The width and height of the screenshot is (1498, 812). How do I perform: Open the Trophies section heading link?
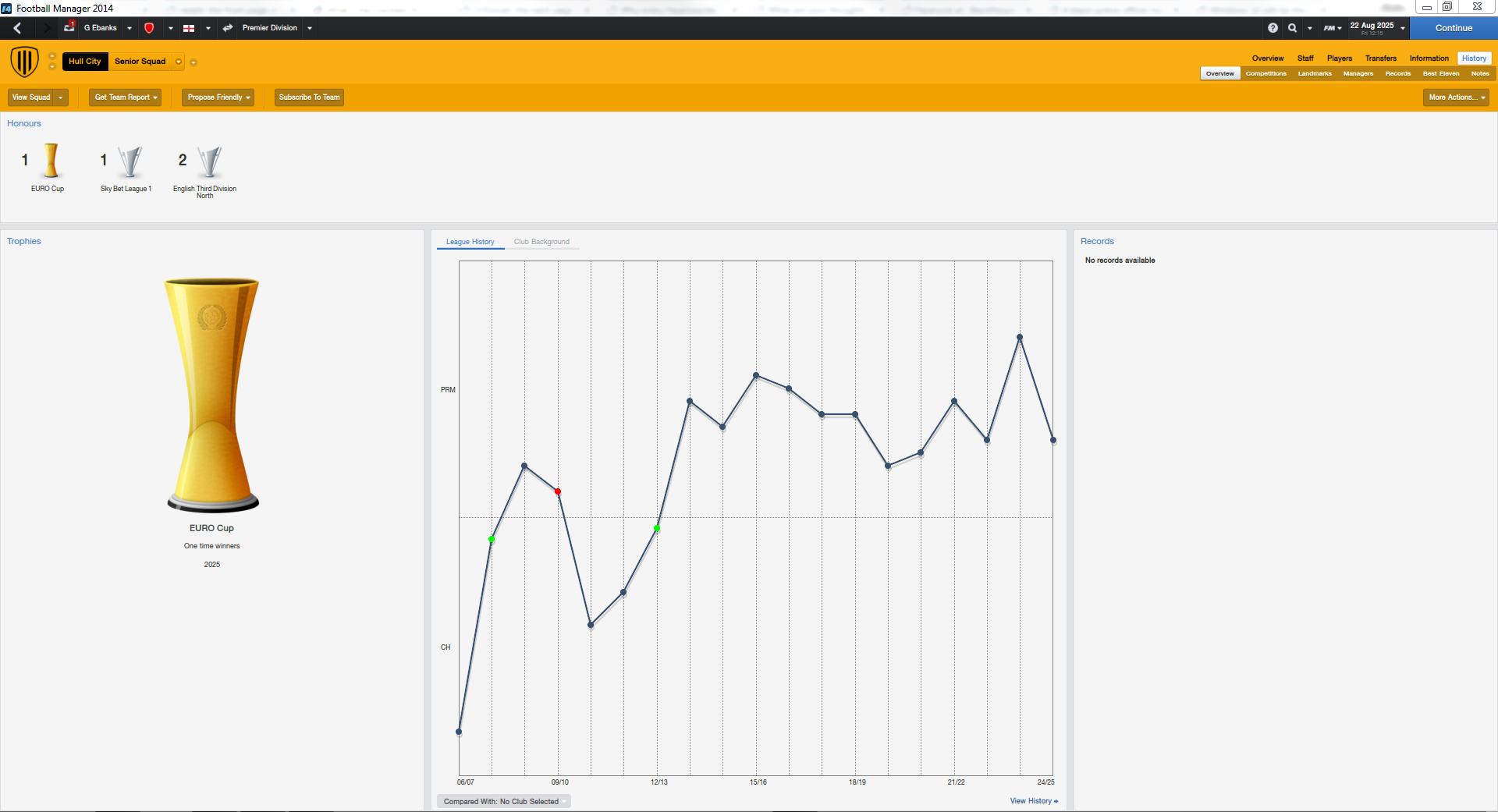pos(24,241)
